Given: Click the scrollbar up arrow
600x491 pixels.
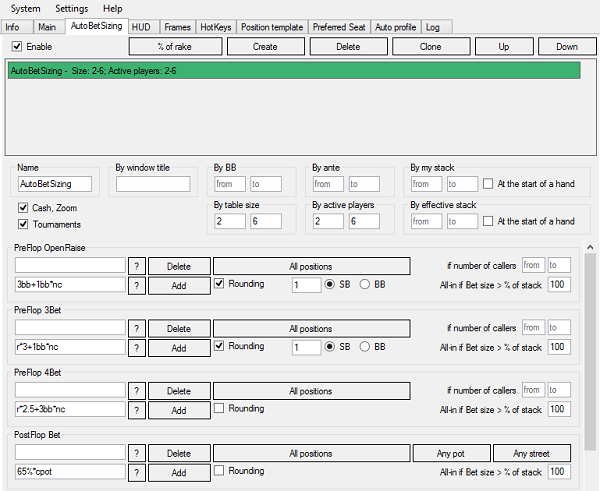Looking at the screenshot, I should pos(590,248).
